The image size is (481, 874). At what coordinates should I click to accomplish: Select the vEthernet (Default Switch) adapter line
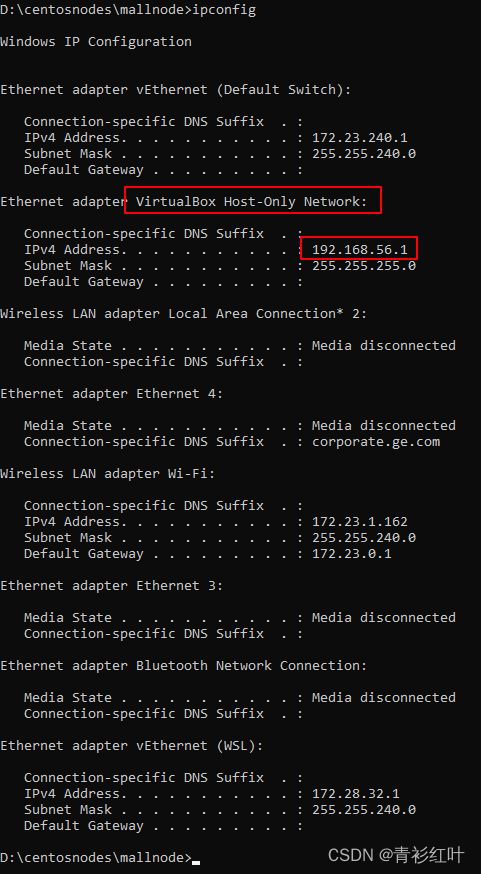coord(176,90)
